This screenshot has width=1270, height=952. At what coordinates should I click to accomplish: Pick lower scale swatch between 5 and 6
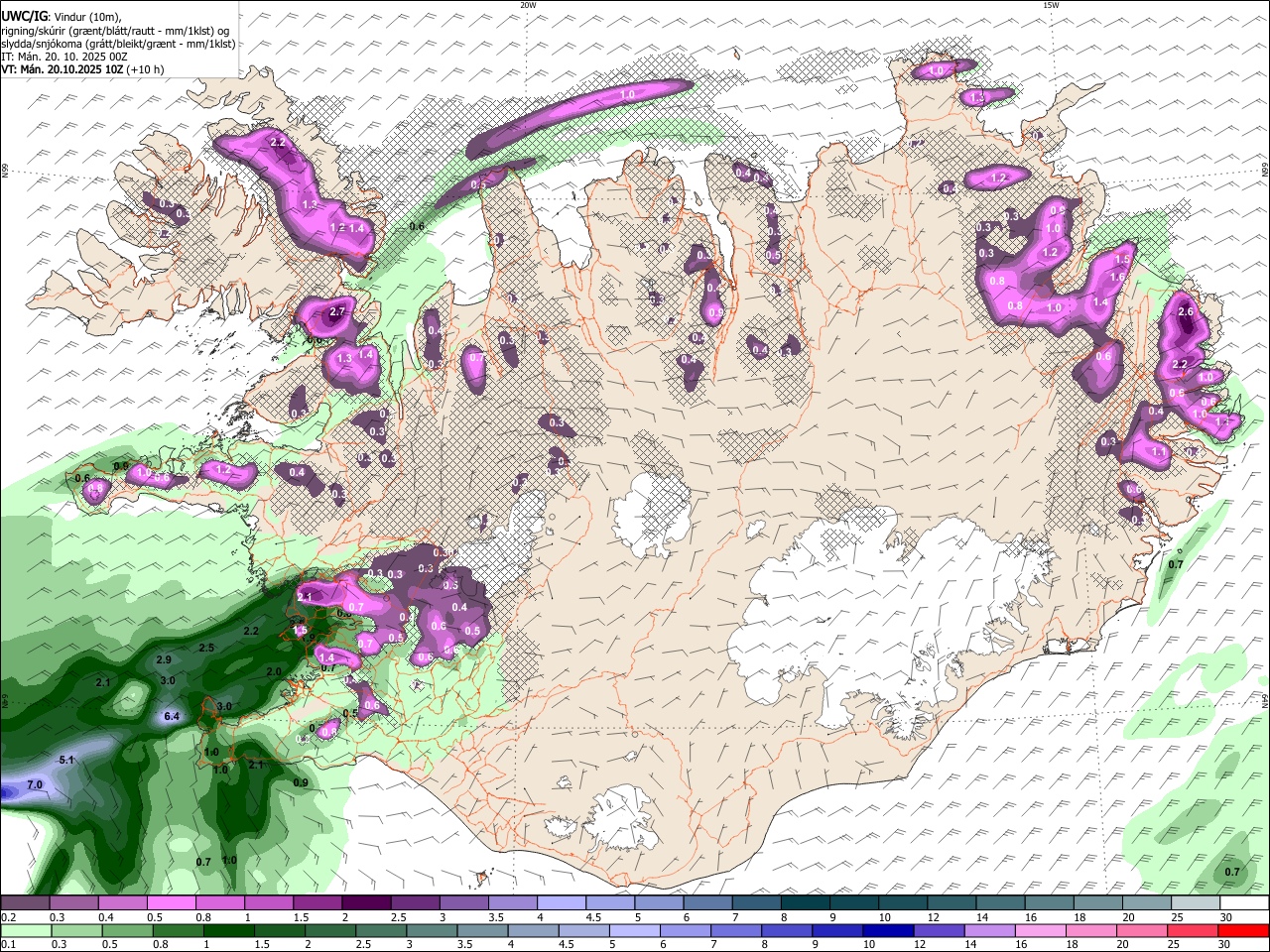[x=634, y=930]
